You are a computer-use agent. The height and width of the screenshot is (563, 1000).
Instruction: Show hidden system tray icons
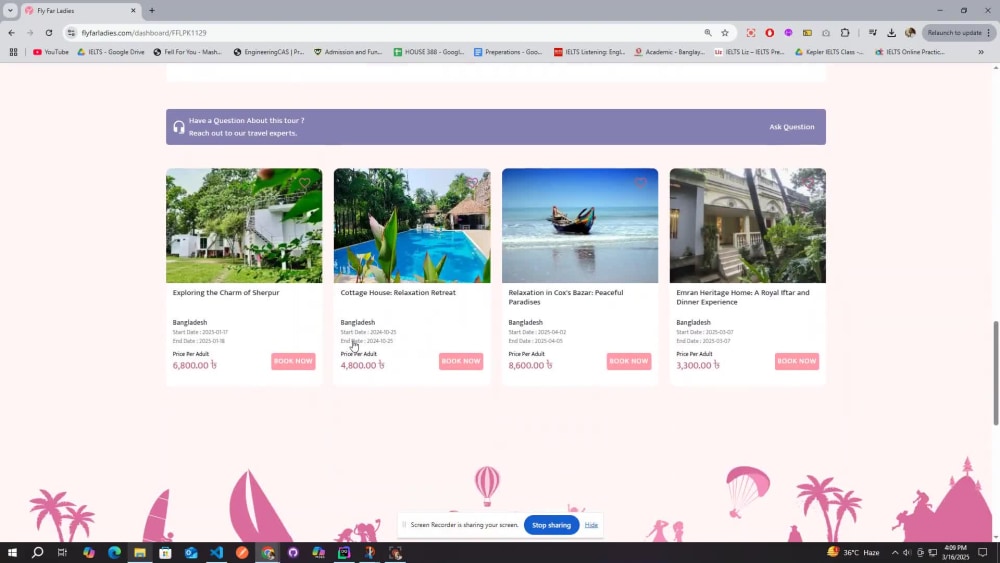point(895,553)
